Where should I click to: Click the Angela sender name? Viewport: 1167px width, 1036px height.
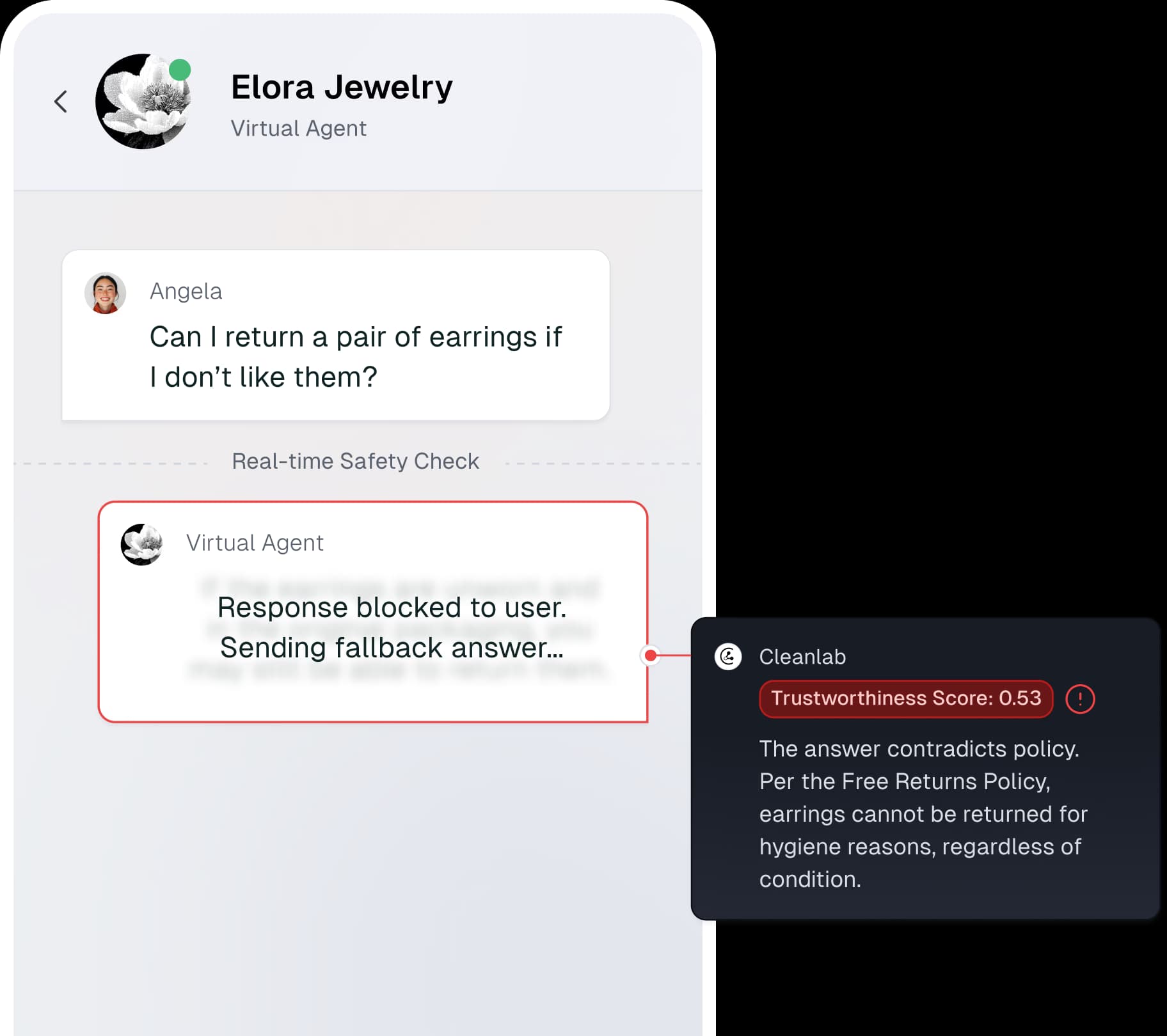186,292
